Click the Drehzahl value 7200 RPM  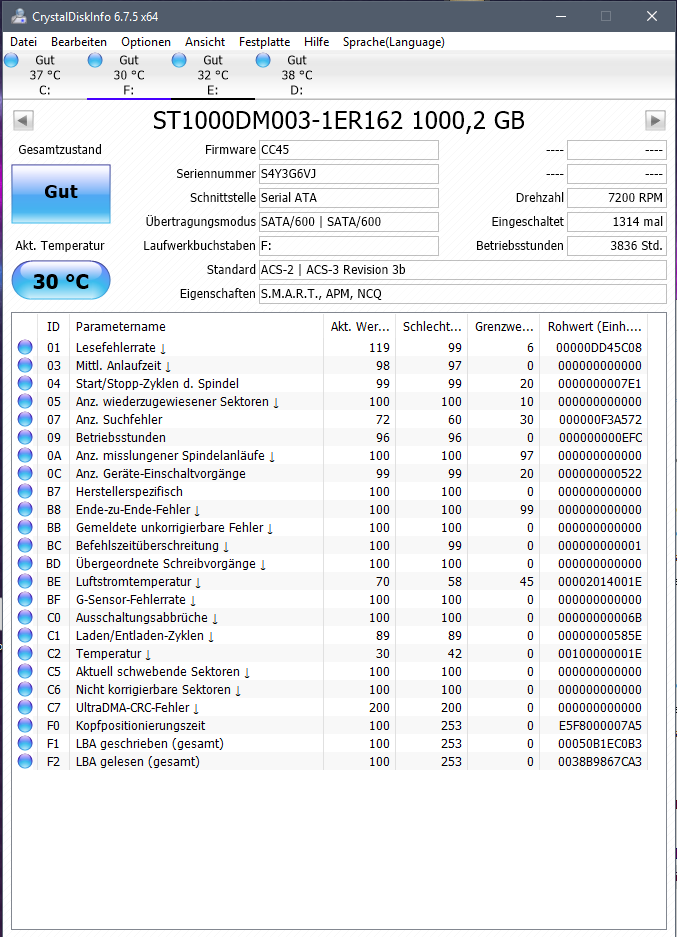click(617, 197)
